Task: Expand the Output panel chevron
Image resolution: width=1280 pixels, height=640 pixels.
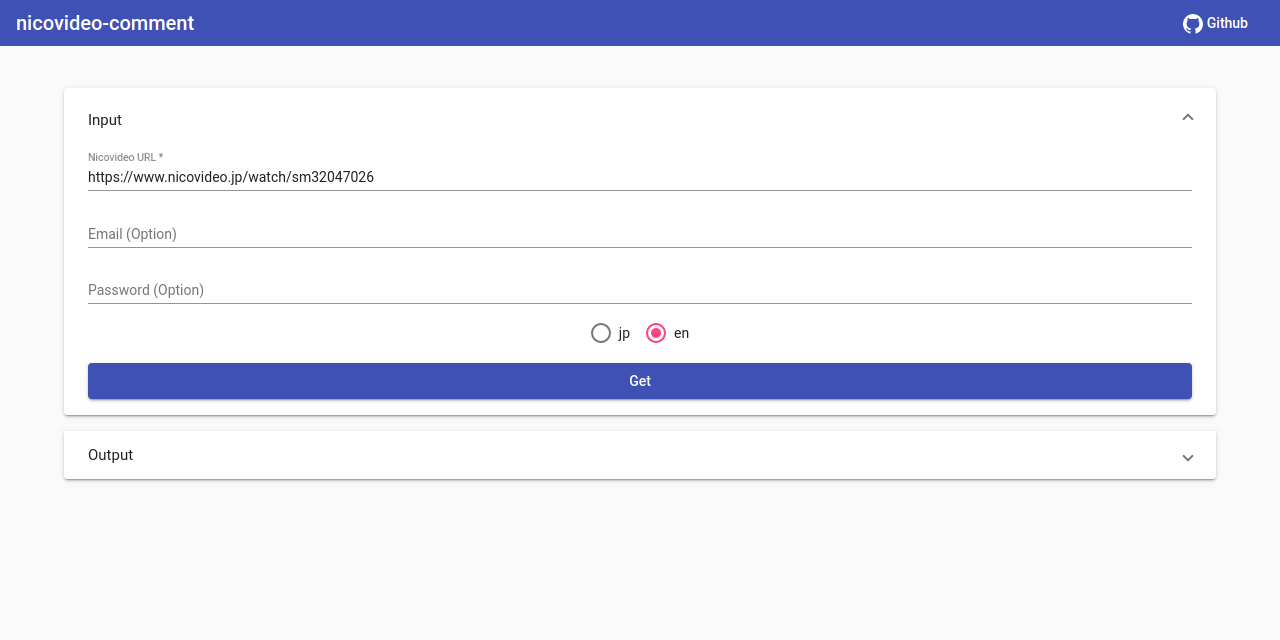Action: (x=1188, y=457)
